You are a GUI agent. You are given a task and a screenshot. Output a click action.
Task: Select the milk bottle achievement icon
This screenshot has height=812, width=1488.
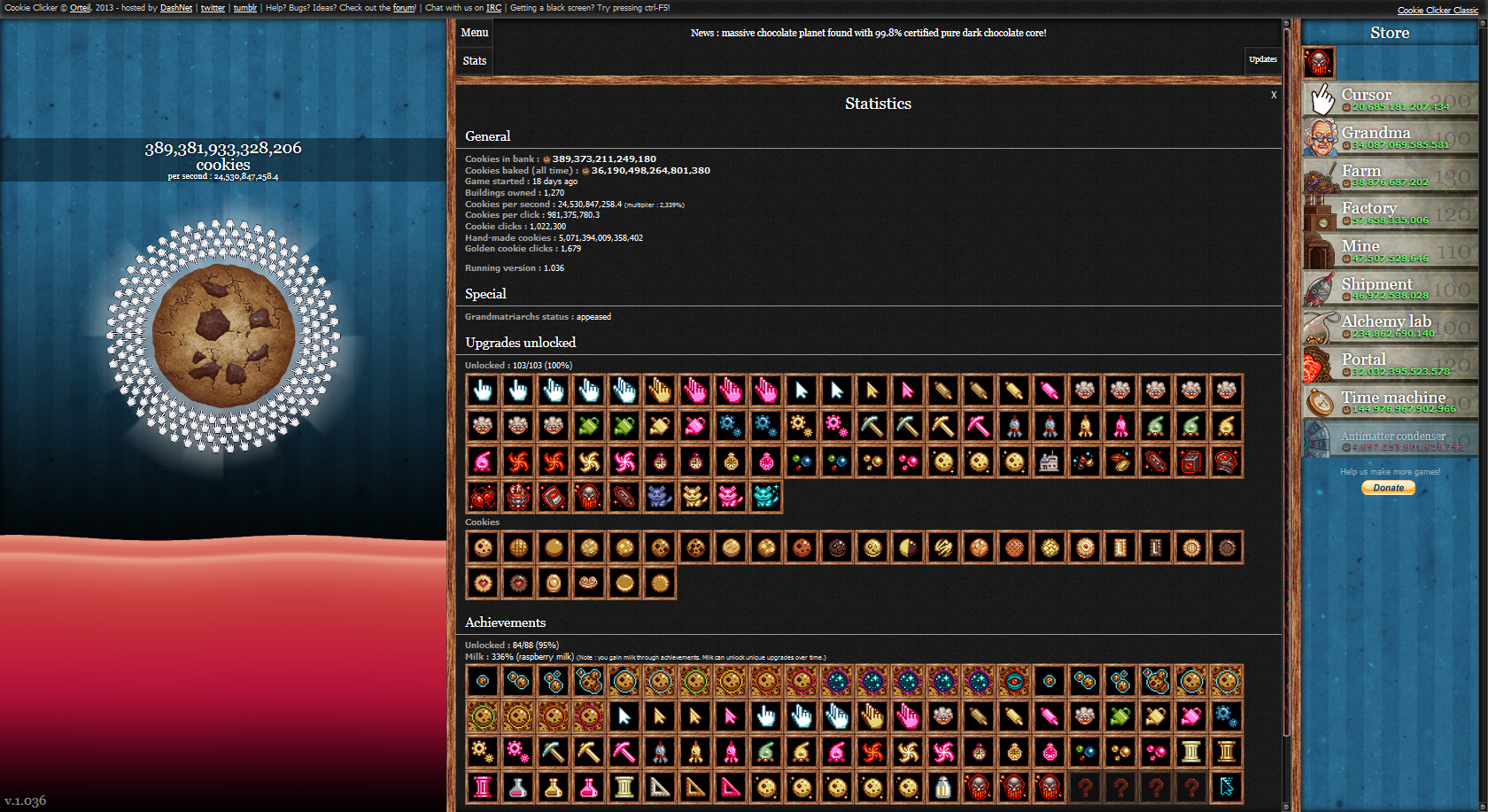(942, 787)
